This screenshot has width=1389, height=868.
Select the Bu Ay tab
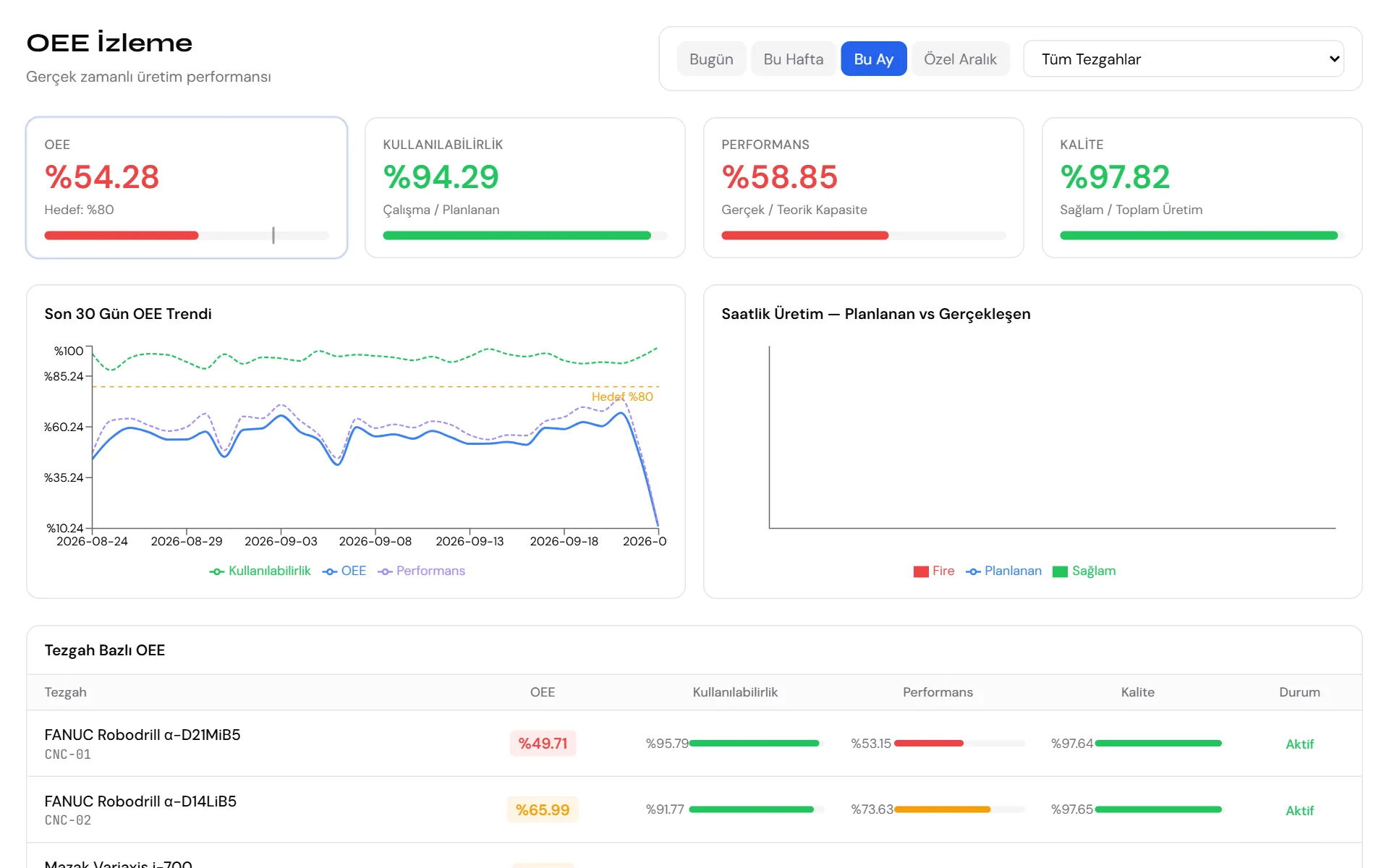pyautogui.click(x=873, y=59)
